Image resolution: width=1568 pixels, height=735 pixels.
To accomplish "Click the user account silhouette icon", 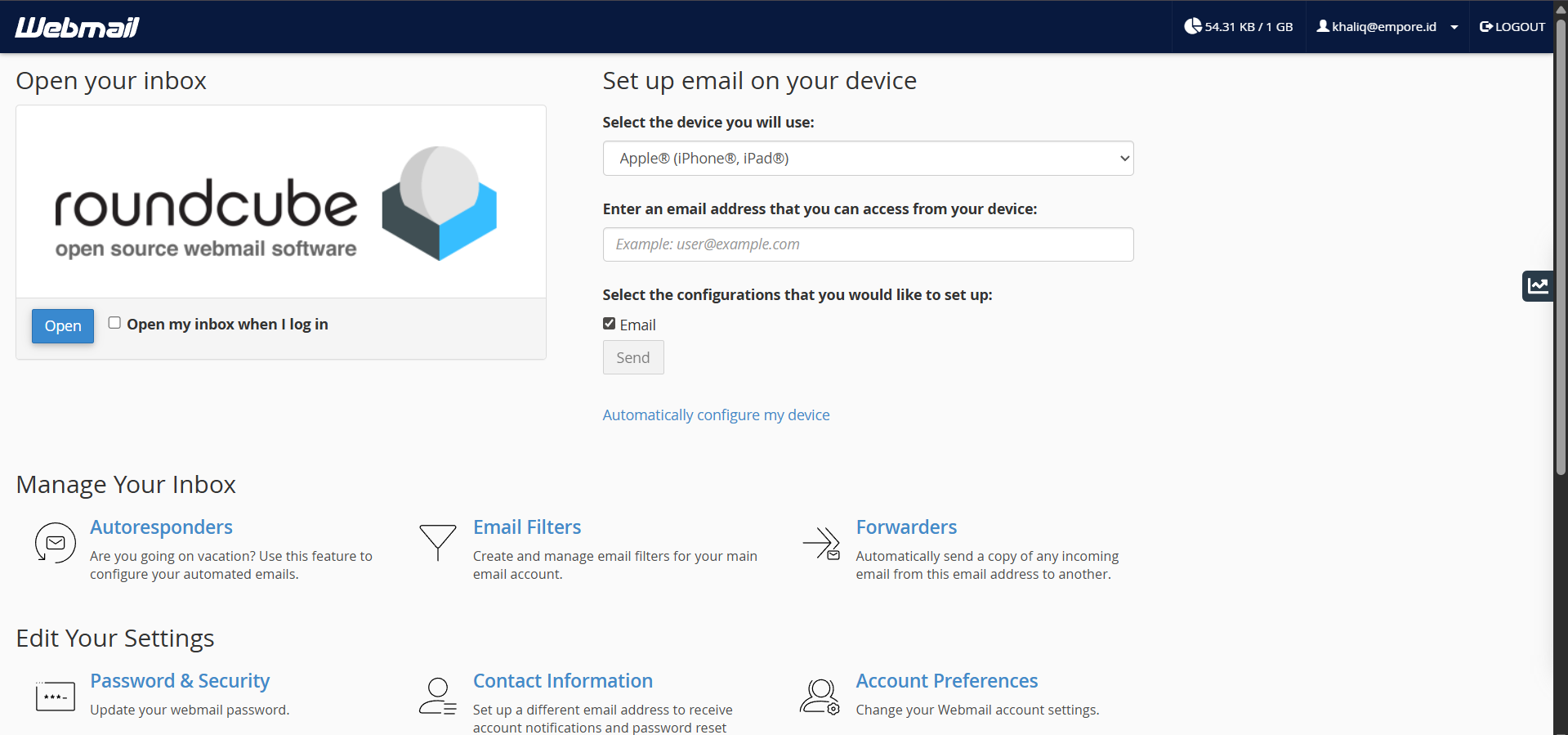I will [1323, 26].
